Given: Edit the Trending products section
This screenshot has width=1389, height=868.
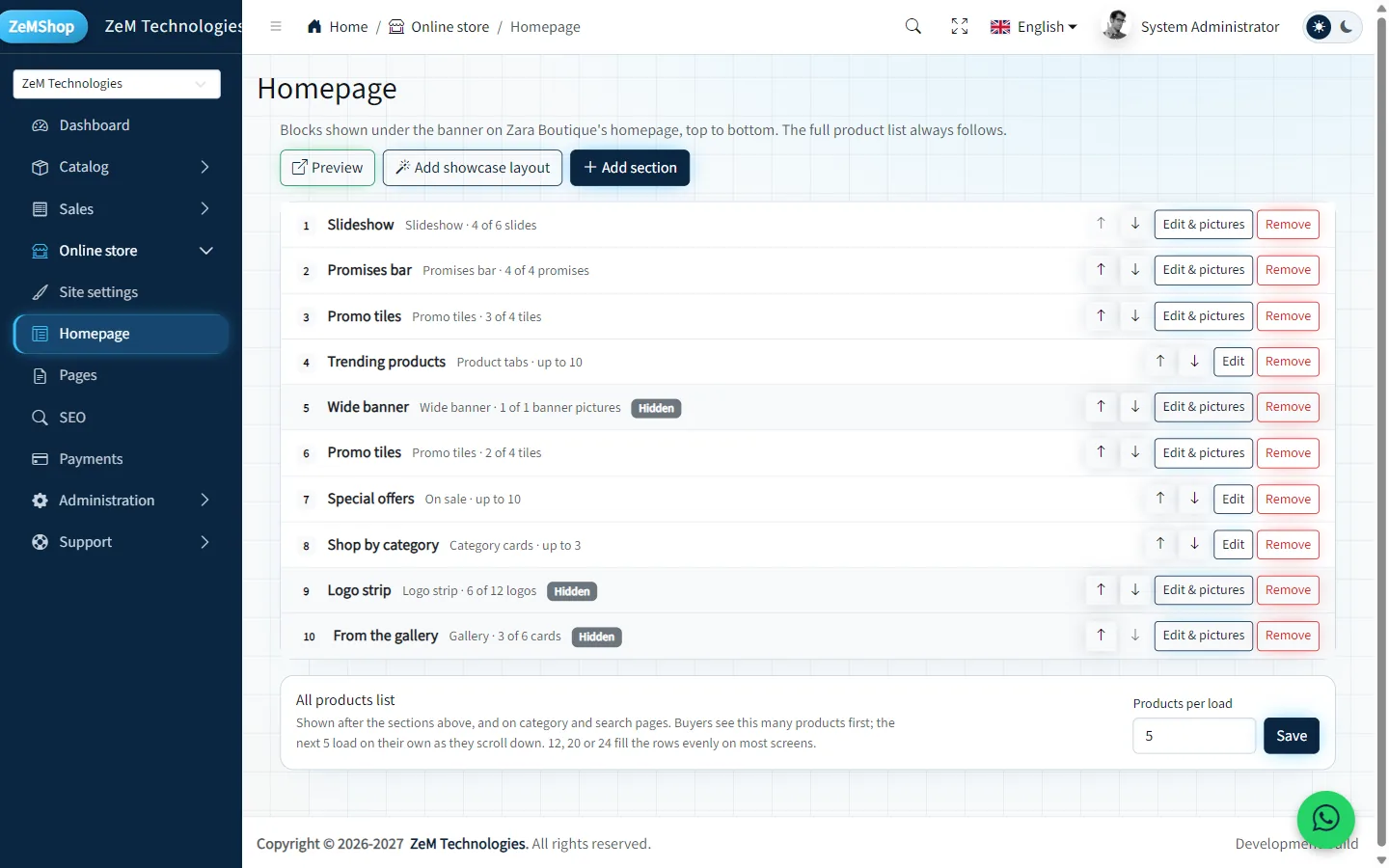Looking at the screenshot, I should [1233, 362].
